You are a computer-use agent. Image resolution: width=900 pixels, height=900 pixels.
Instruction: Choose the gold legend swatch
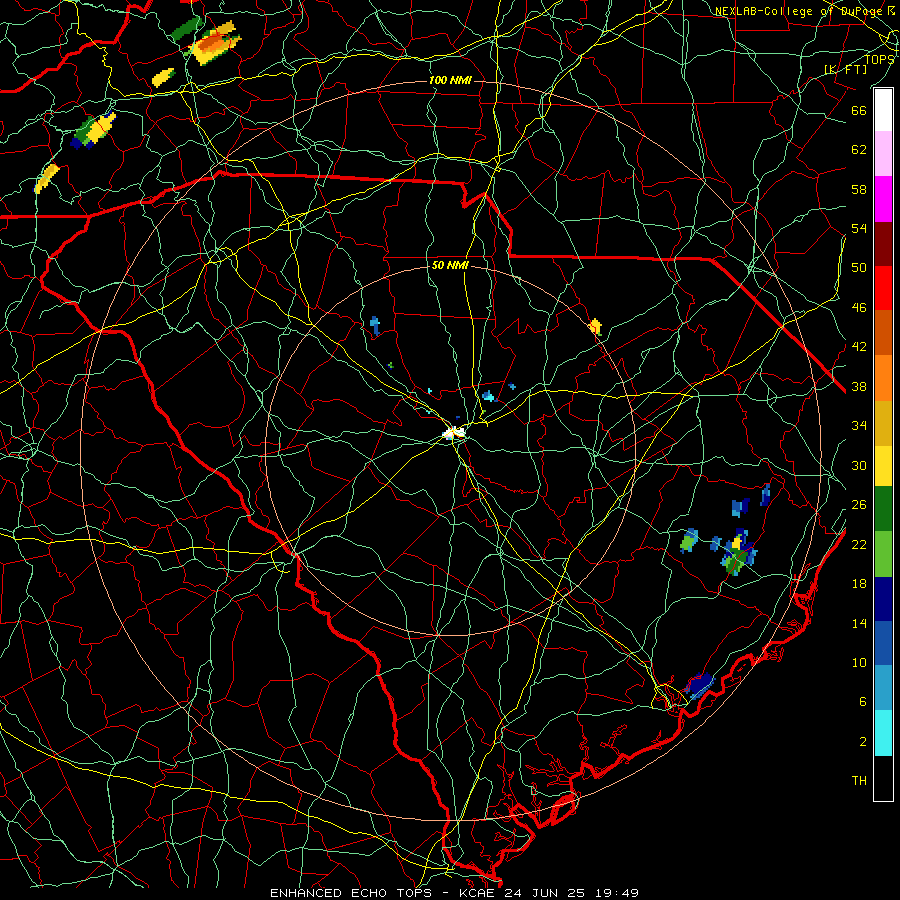coord(883,422)
